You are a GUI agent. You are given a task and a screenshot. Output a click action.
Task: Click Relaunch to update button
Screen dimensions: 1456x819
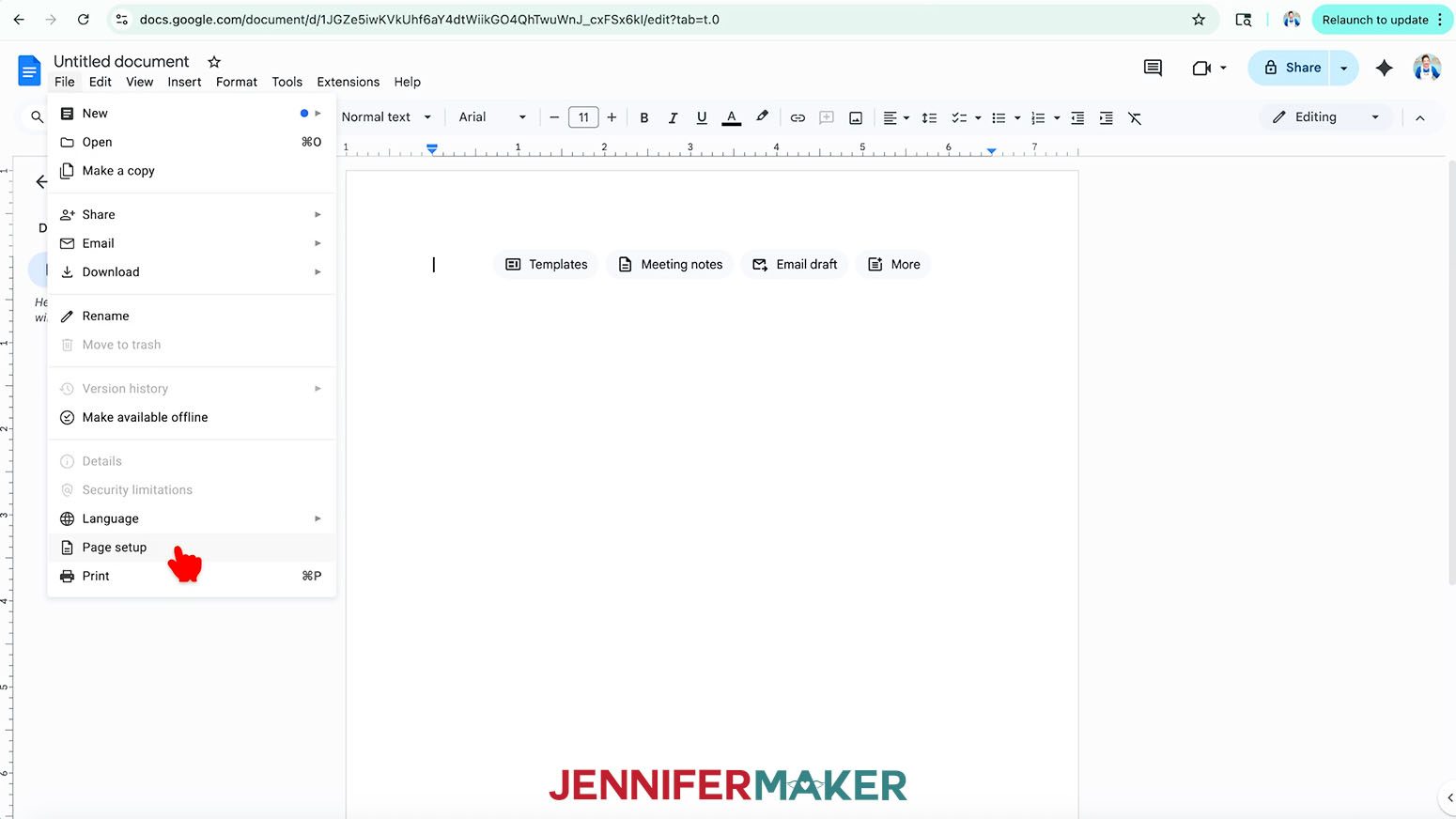coord(1382,20)
